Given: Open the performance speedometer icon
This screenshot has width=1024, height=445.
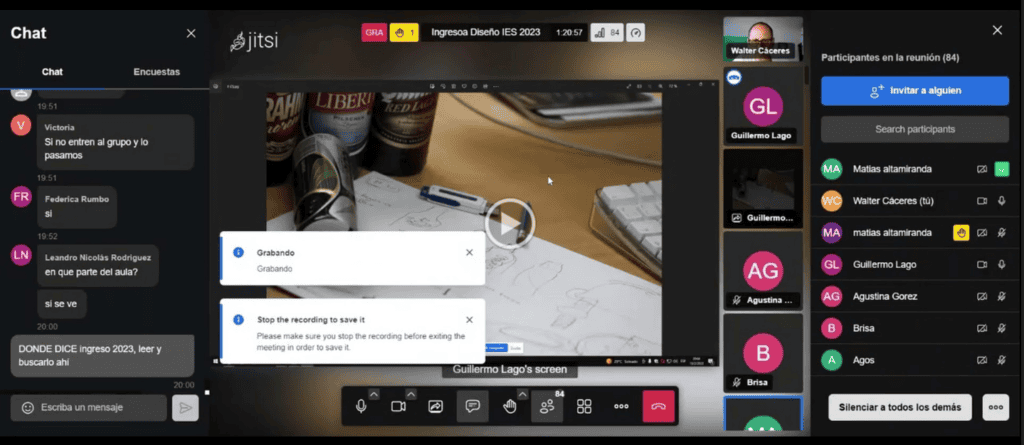Looking at the screenshot, I should point(635,32).
